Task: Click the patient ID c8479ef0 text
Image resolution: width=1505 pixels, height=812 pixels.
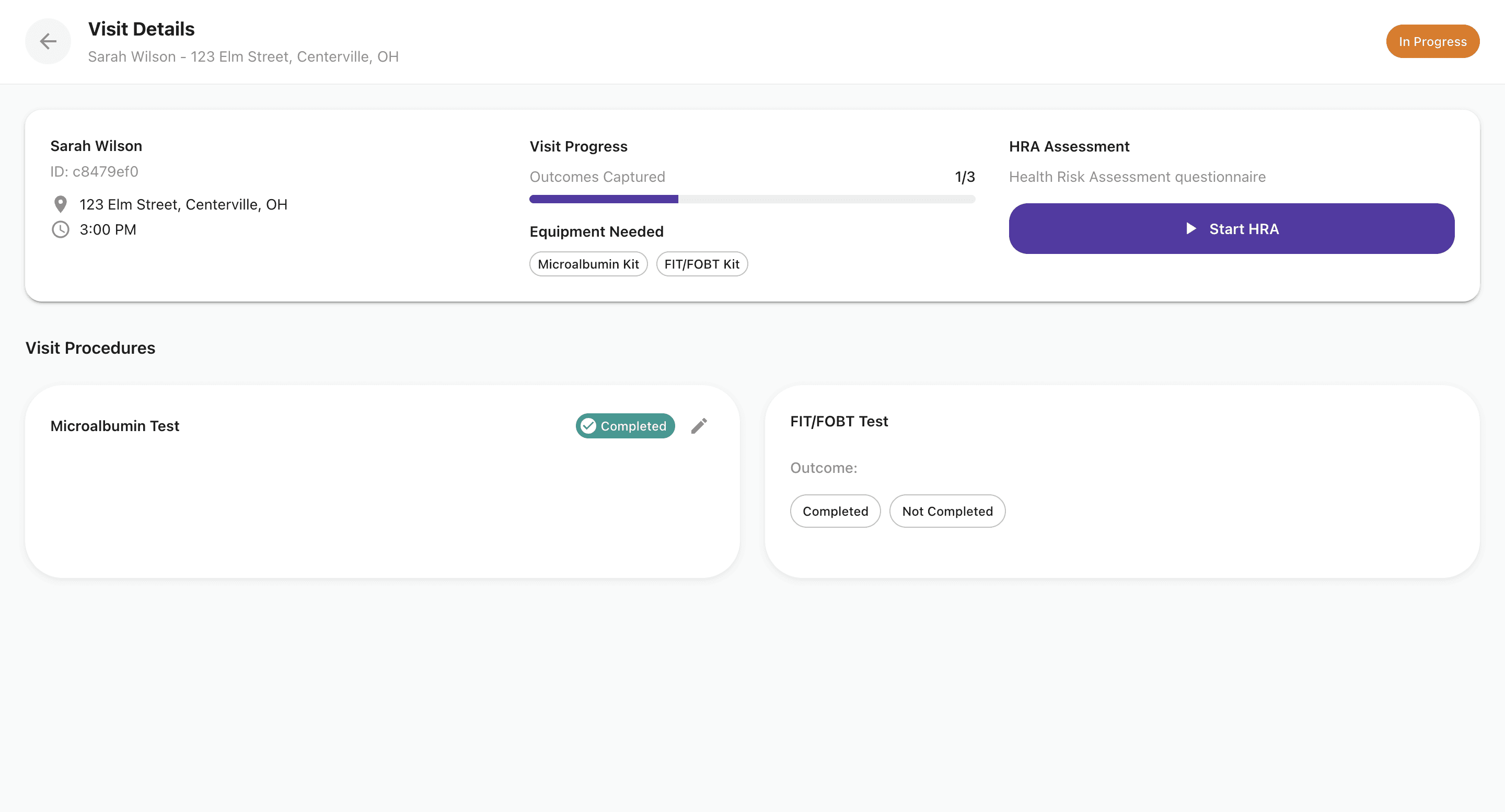Action: (94, 172)
